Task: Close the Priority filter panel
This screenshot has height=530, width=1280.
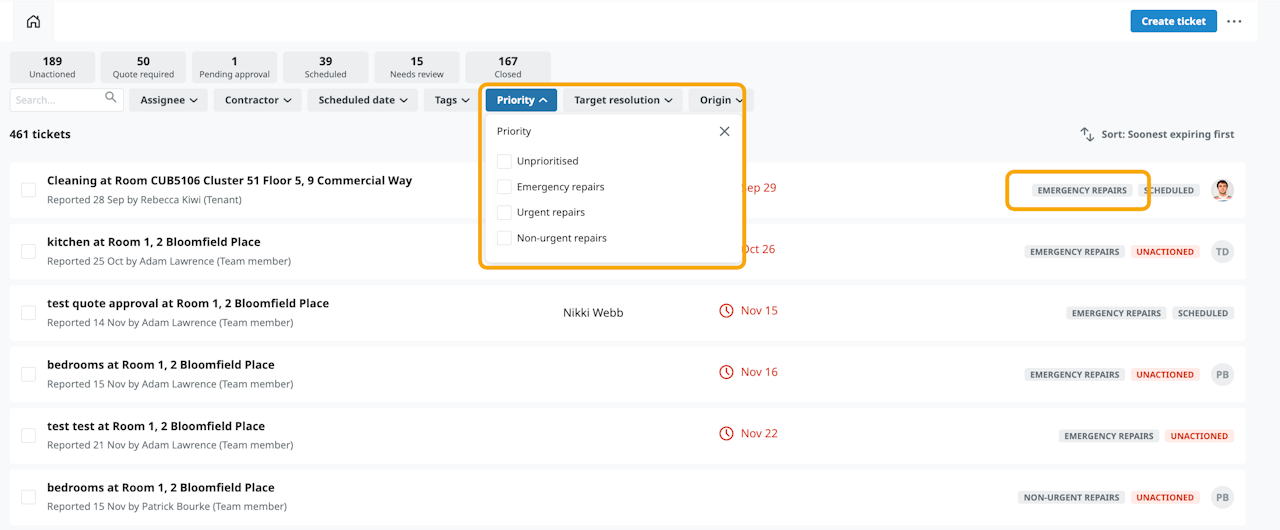Action: coord(725,131)
